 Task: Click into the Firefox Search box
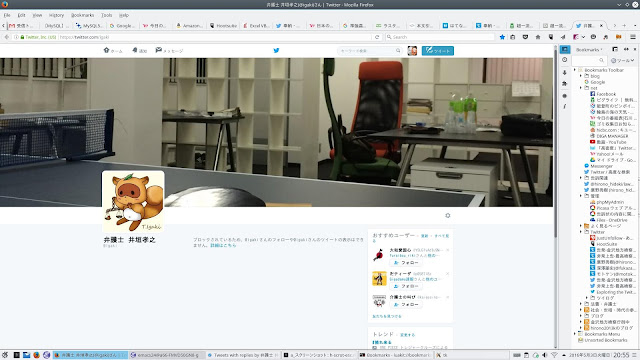[x=440, y=37]
